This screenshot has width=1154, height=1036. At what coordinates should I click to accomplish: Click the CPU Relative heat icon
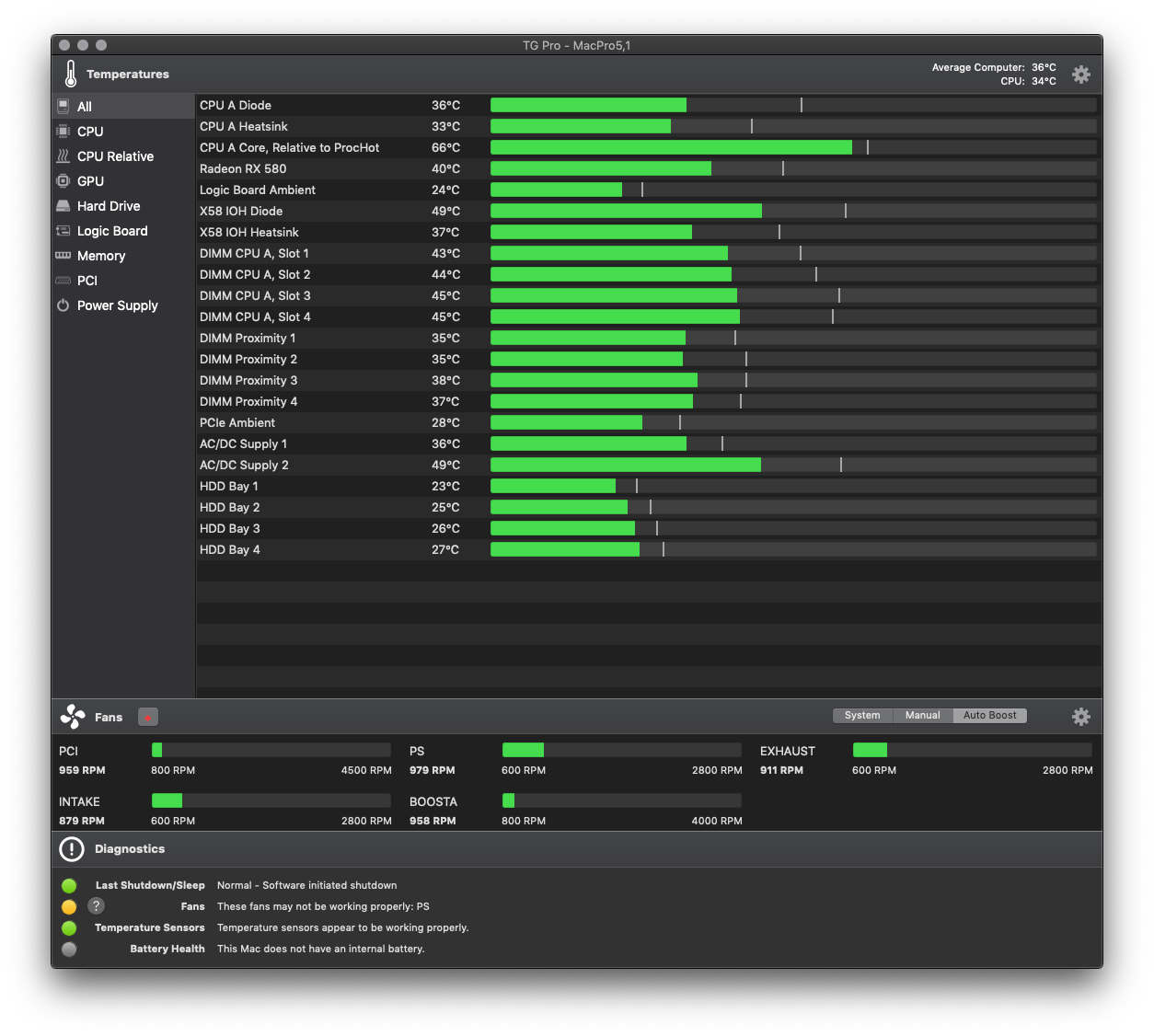(63, 155)
